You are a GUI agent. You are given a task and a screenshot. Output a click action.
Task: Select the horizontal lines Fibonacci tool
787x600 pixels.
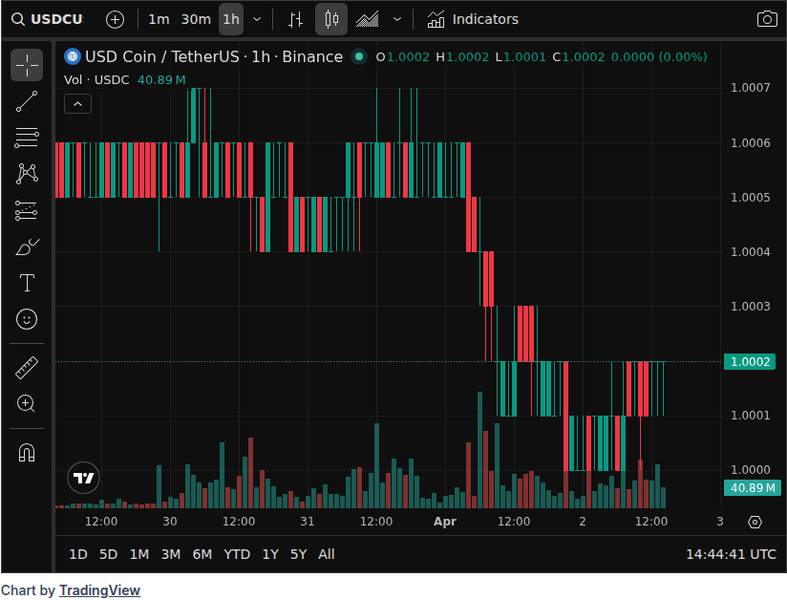point(27,138)
